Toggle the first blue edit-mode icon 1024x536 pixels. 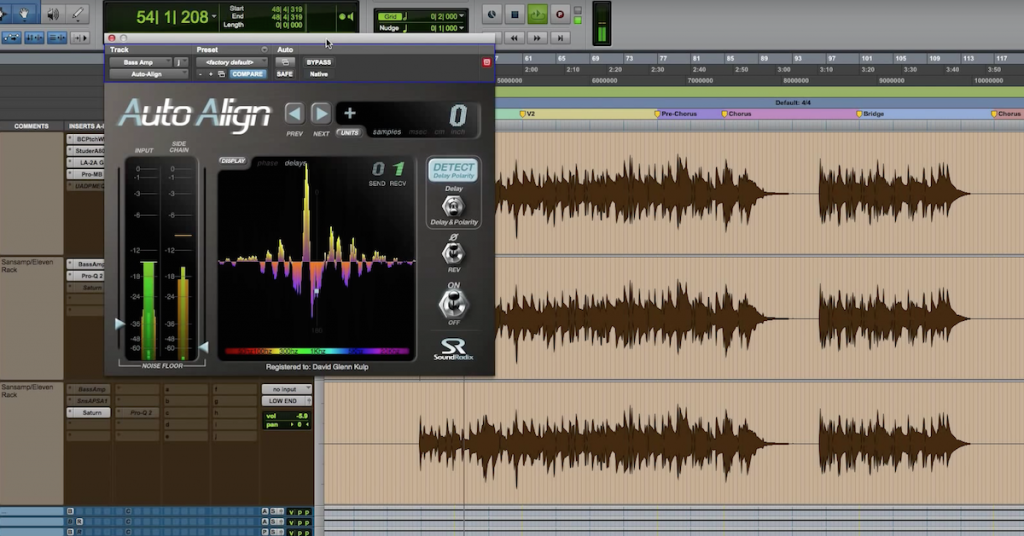point(11,38)
